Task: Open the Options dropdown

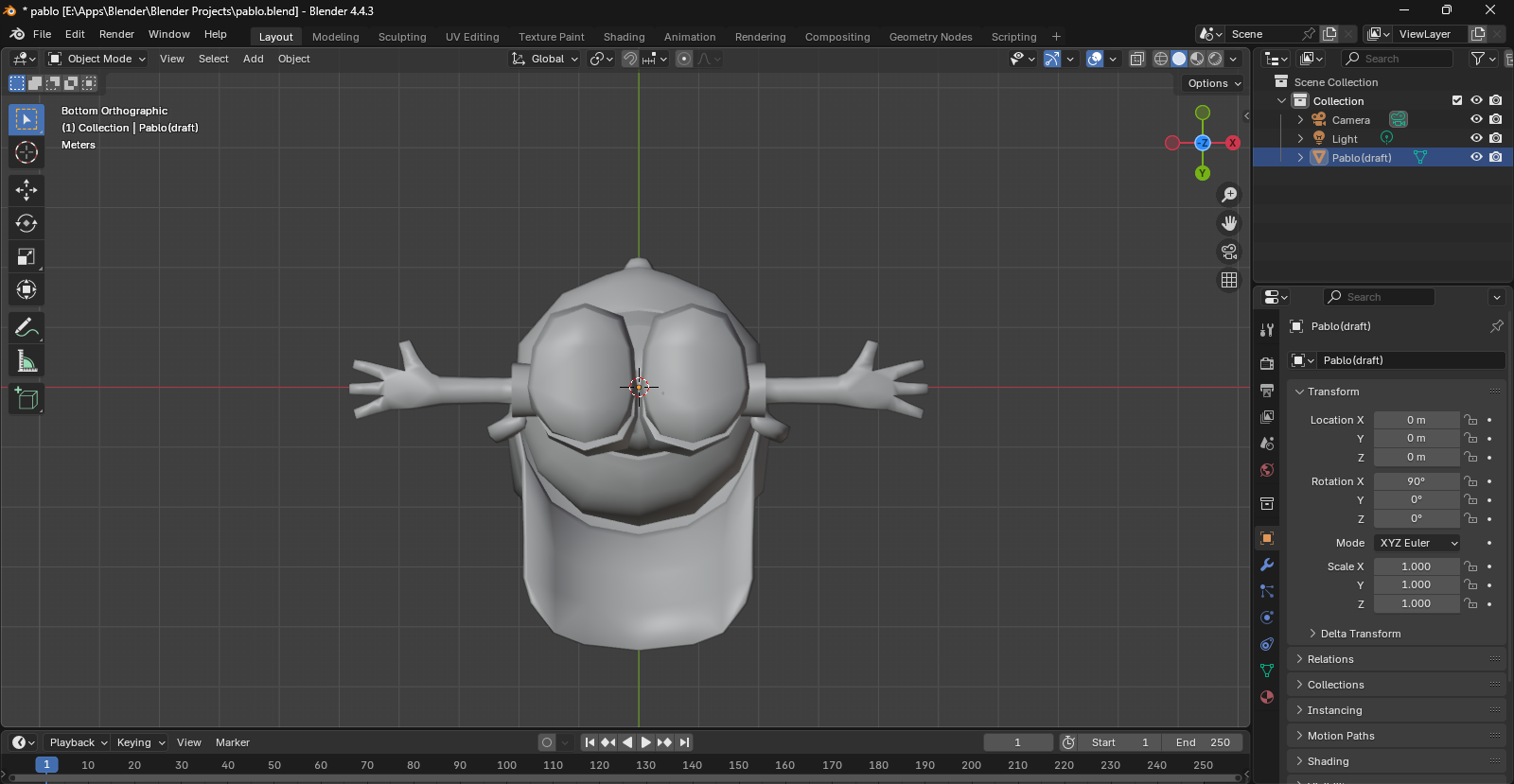Action: pos(1214,83)
